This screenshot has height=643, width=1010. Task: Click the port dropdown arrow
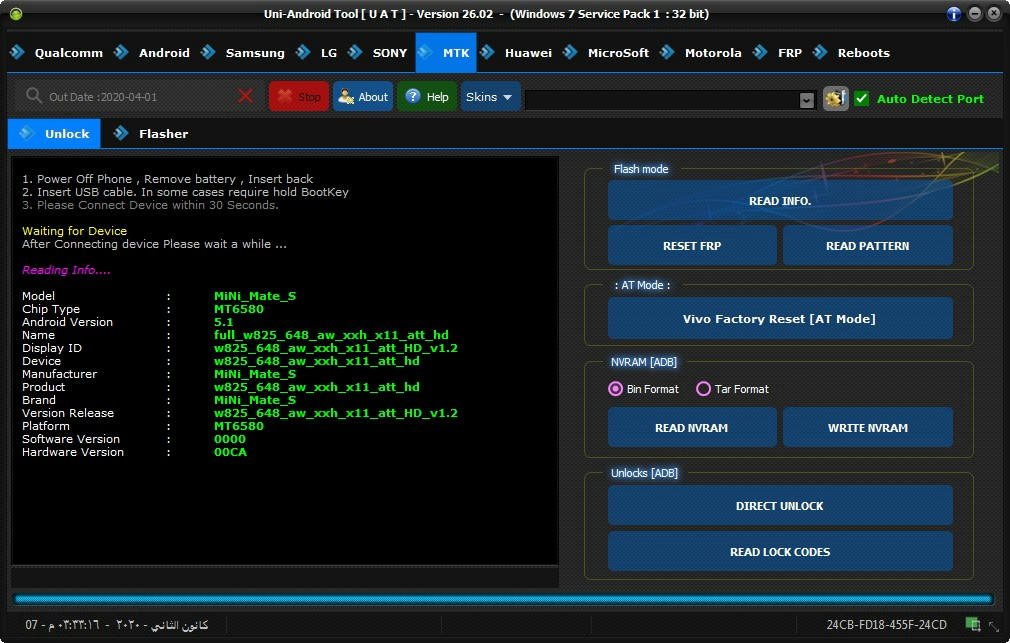coord(806,101)
